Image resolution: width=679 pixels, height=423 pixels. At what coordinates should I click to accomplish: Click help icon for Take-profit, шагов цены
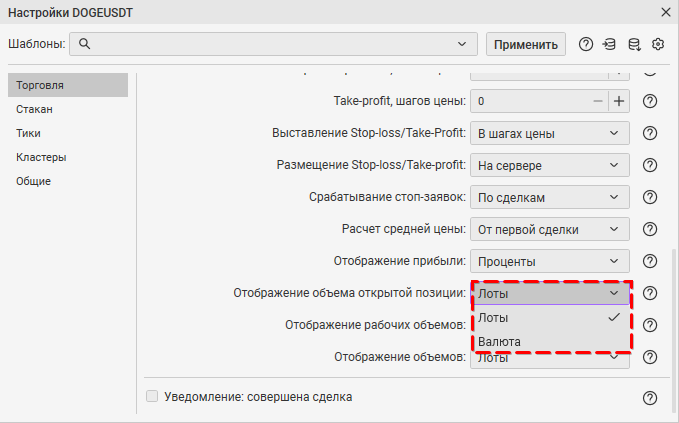click(649, 101)
